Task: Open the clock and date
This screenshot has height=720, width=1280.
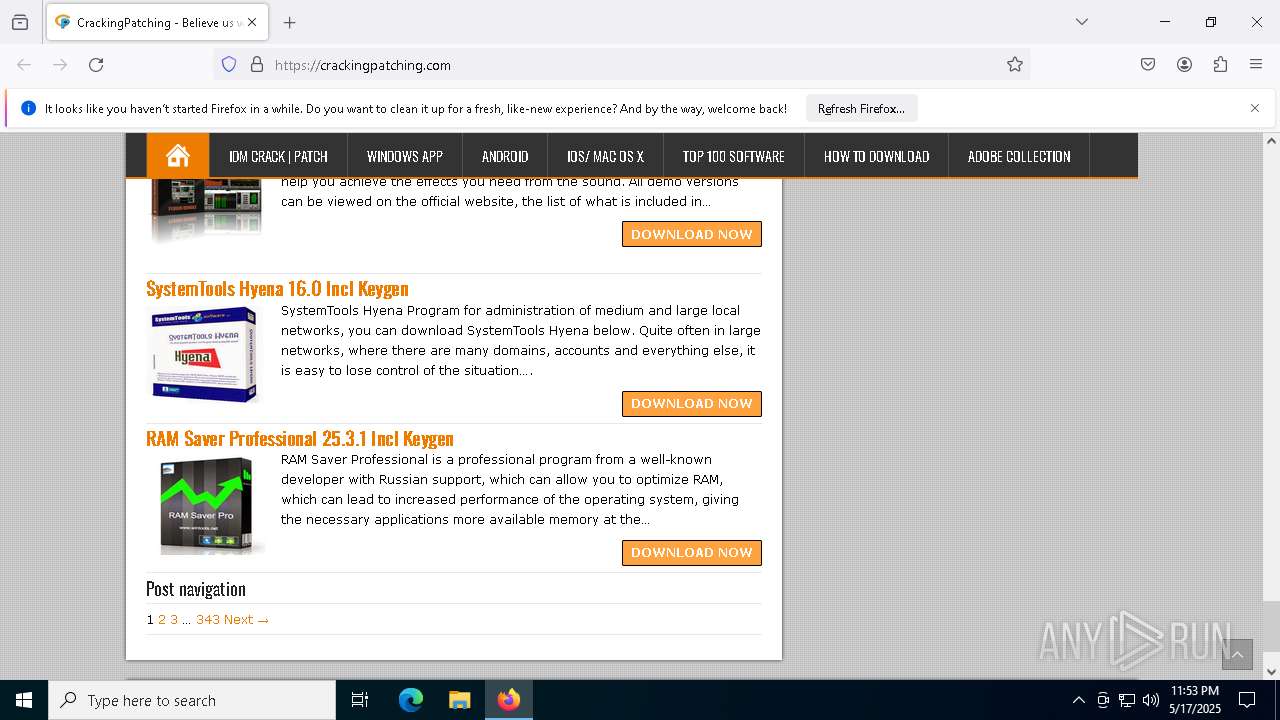Action: [1194, 700]
